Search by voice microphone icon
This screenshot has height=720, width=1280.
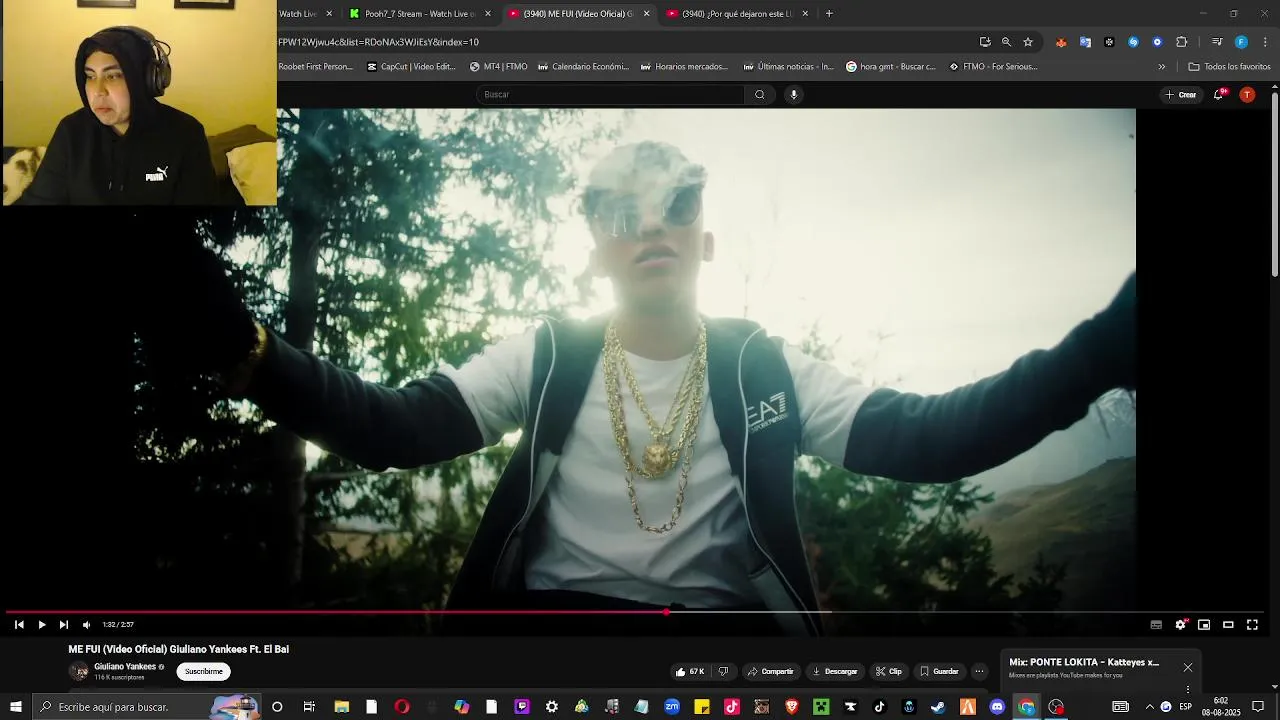click(x=794, y=95)
